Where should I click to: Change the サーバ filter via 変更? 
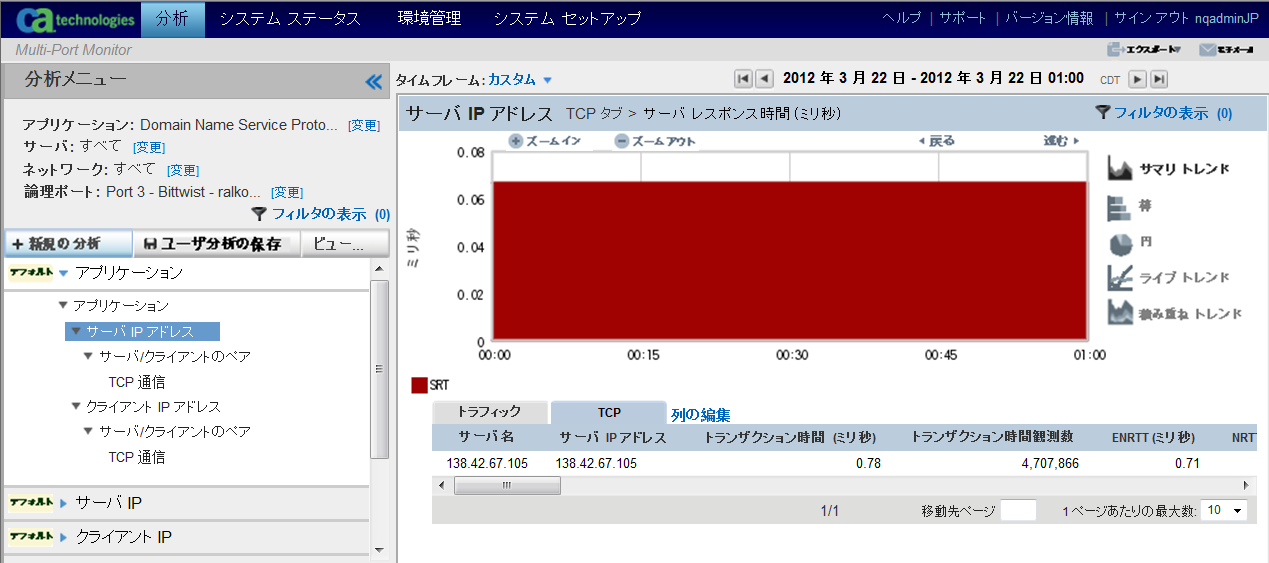[149, 148]
